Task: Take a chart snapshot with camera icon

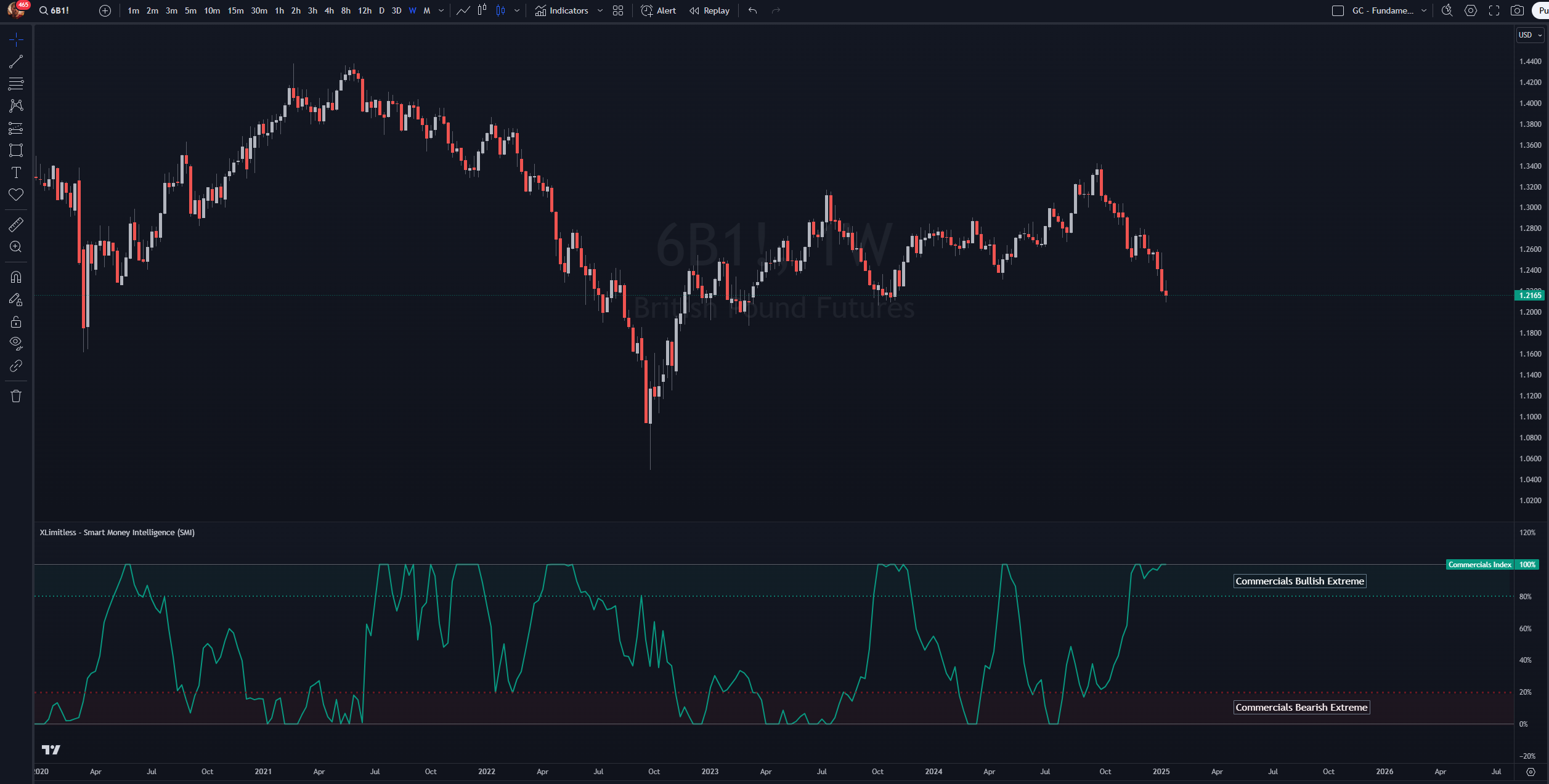Action: 1517,10
